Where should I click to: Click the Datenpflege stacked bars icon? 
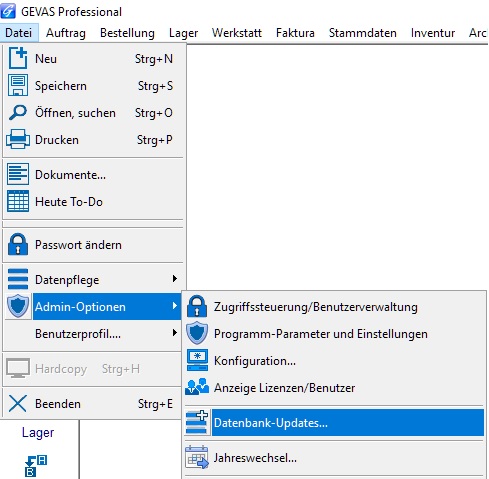(x=18, y=279)
